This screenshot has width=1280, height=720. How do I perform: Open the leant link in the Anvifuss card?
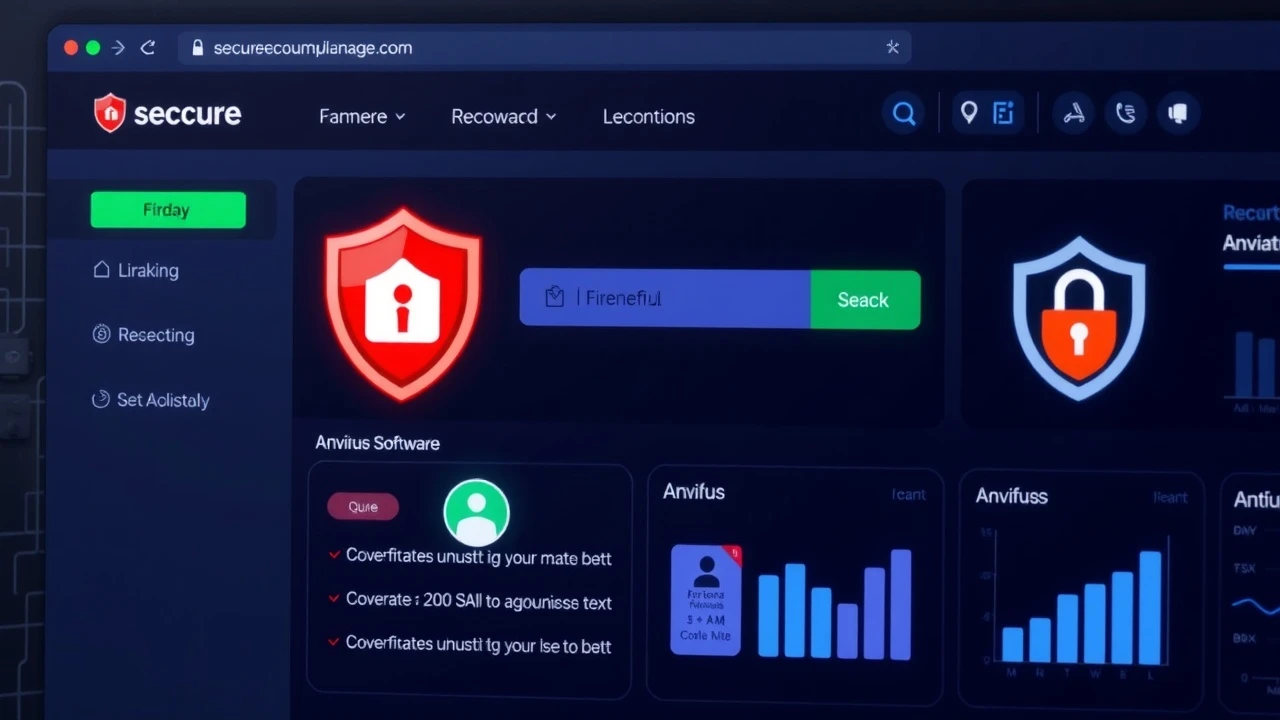click(x=1170, y=497)
